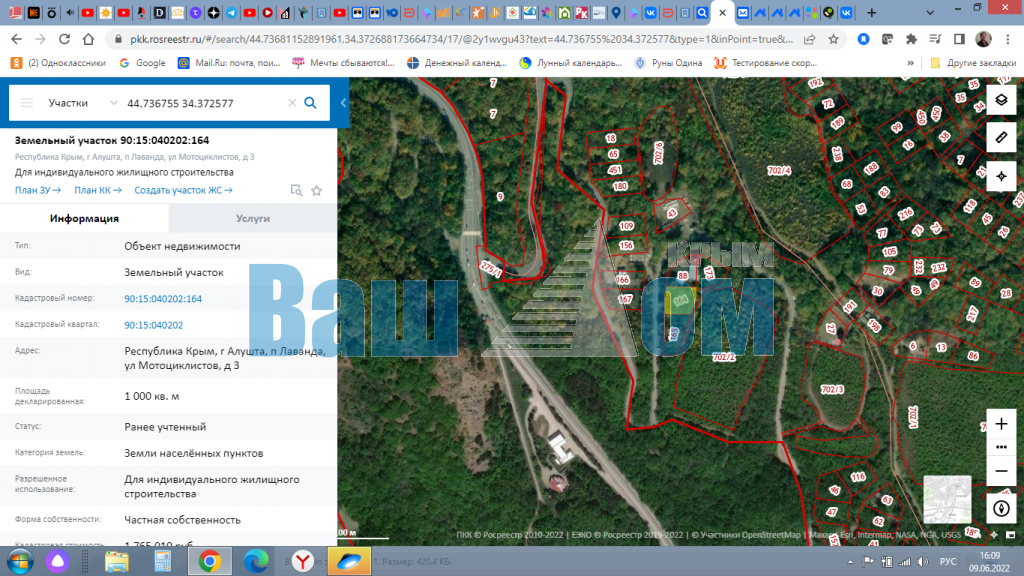Expand the tab search dropdown arrow
The width and height of the screenshot is (1024, 576).
coord(930,12)
